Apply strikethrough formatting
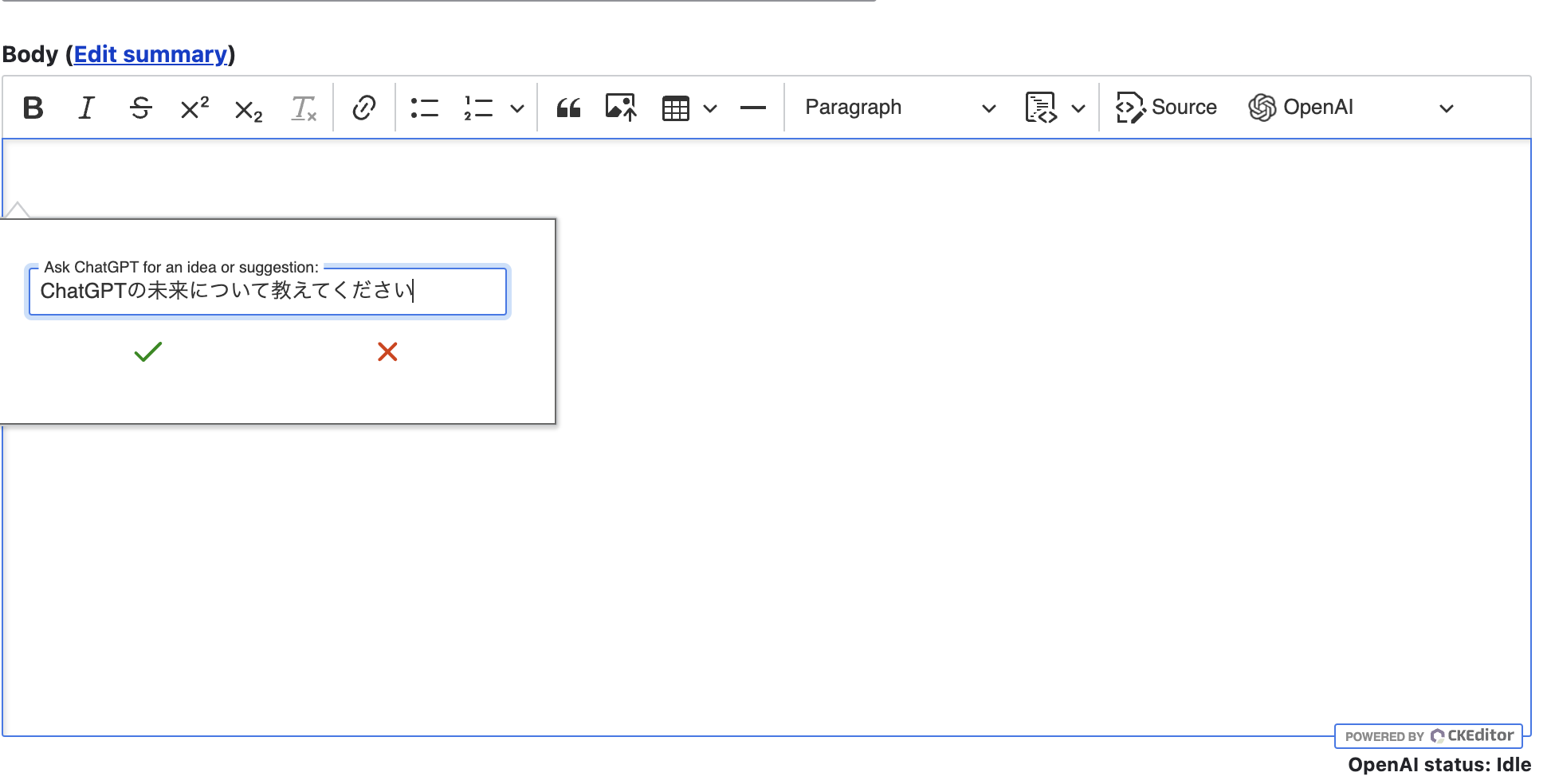This screenshot has height=784, width=1551. pyautogui.click(x=141, y=108)
